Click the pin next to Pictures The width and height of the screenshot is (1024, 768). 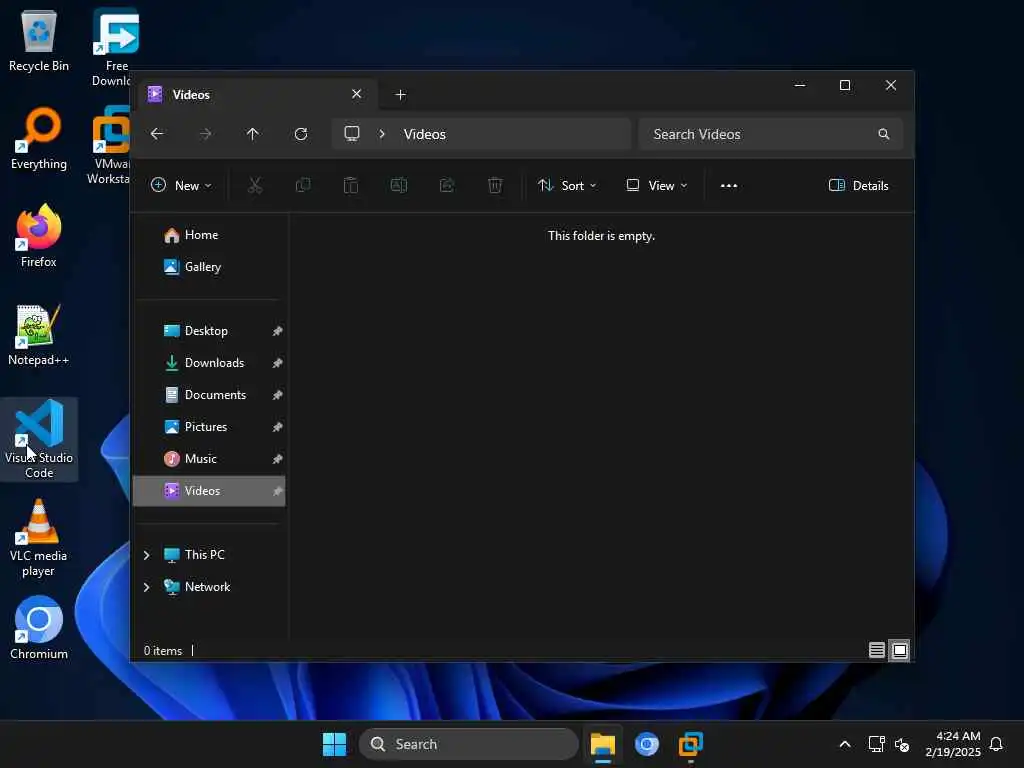(278, 427)
